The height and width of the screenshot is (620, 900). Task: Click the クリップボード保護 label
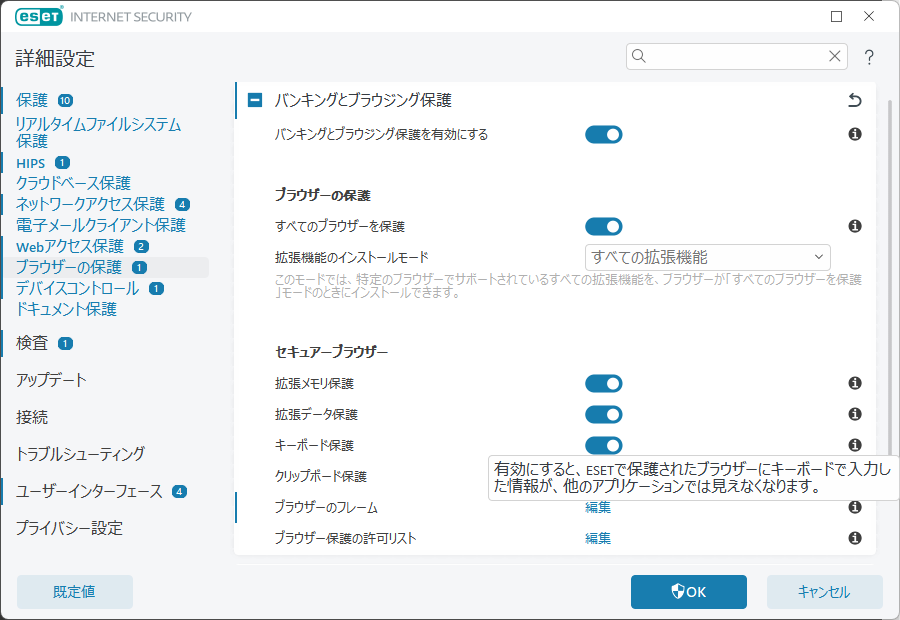tap(321, 476)
